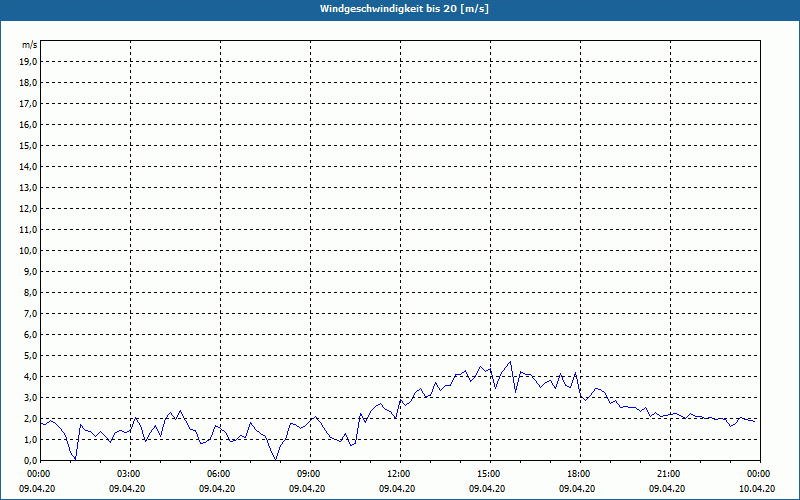Click the 13,0 y-axis label
This screenshot has height=500, width=800.
tap(29, 187)
